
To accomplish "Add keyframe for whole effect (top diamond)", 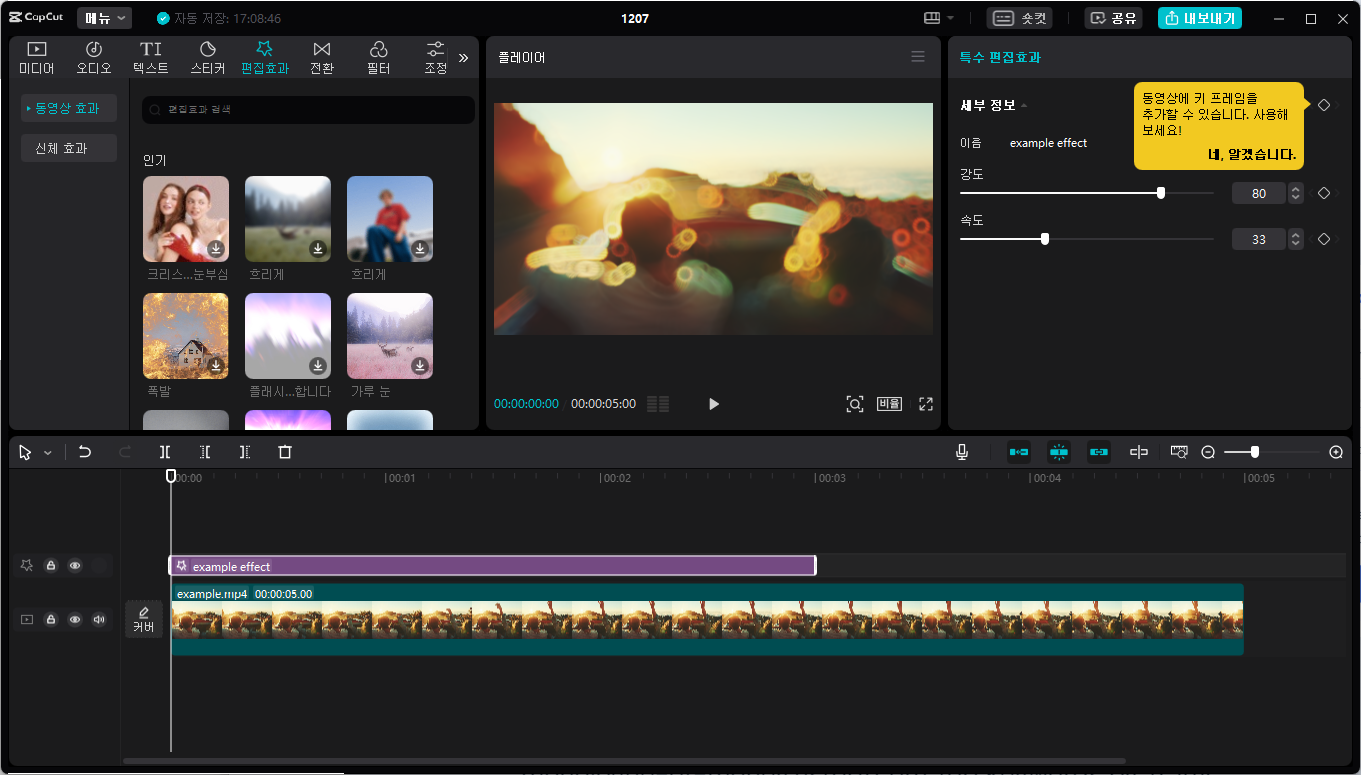I will tap(1324, 105).
